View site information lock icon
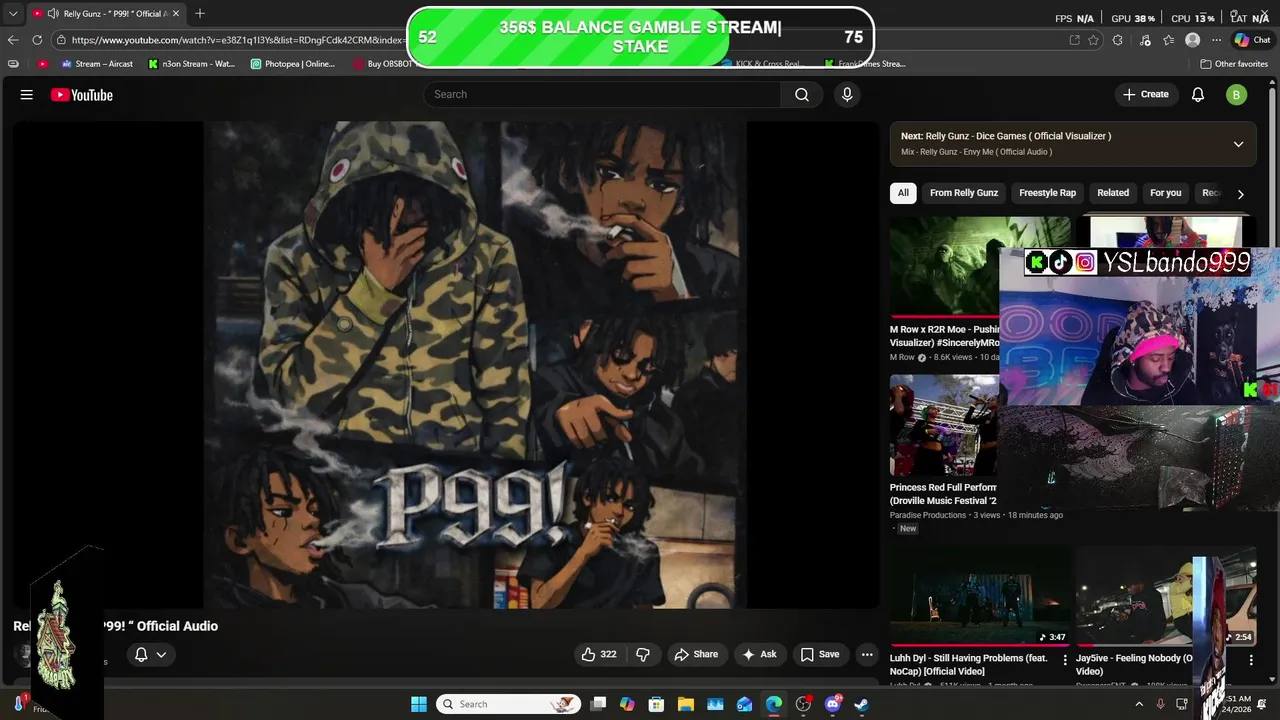The image size is (1280, 720). (62, 40)
